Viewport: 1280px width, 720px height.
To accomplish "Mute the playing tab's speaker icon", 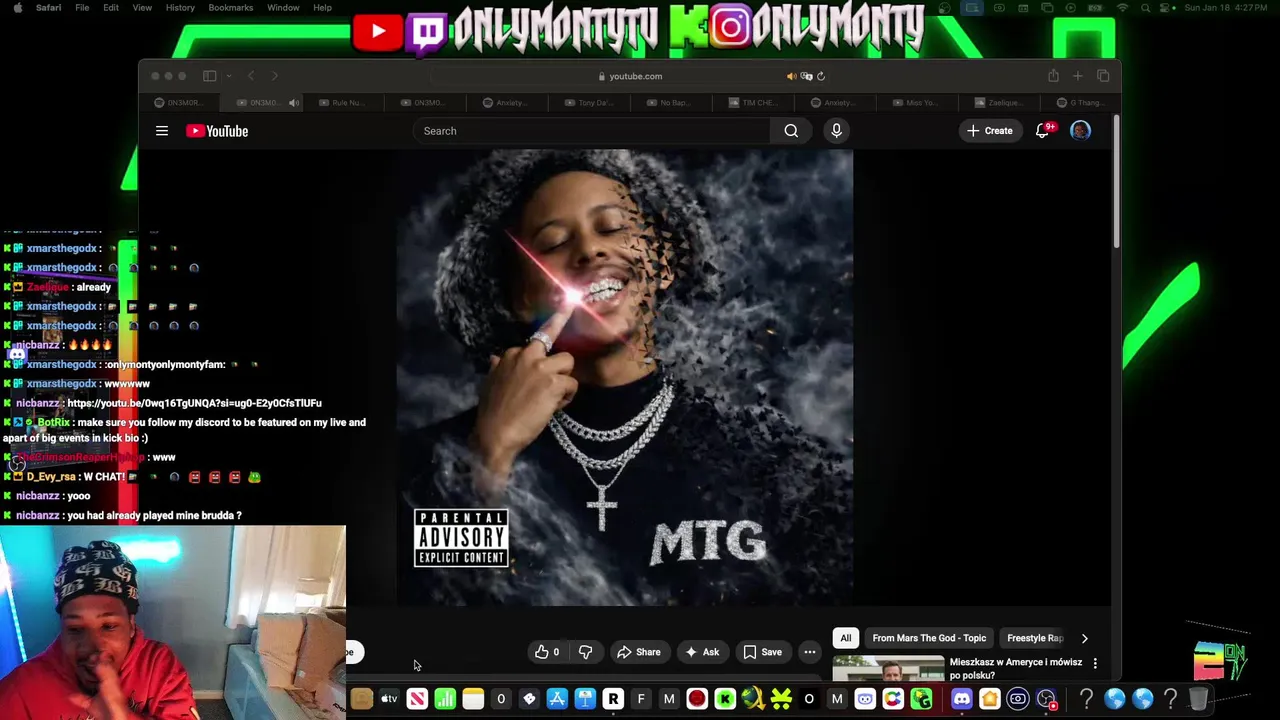I will coord(294,102).
